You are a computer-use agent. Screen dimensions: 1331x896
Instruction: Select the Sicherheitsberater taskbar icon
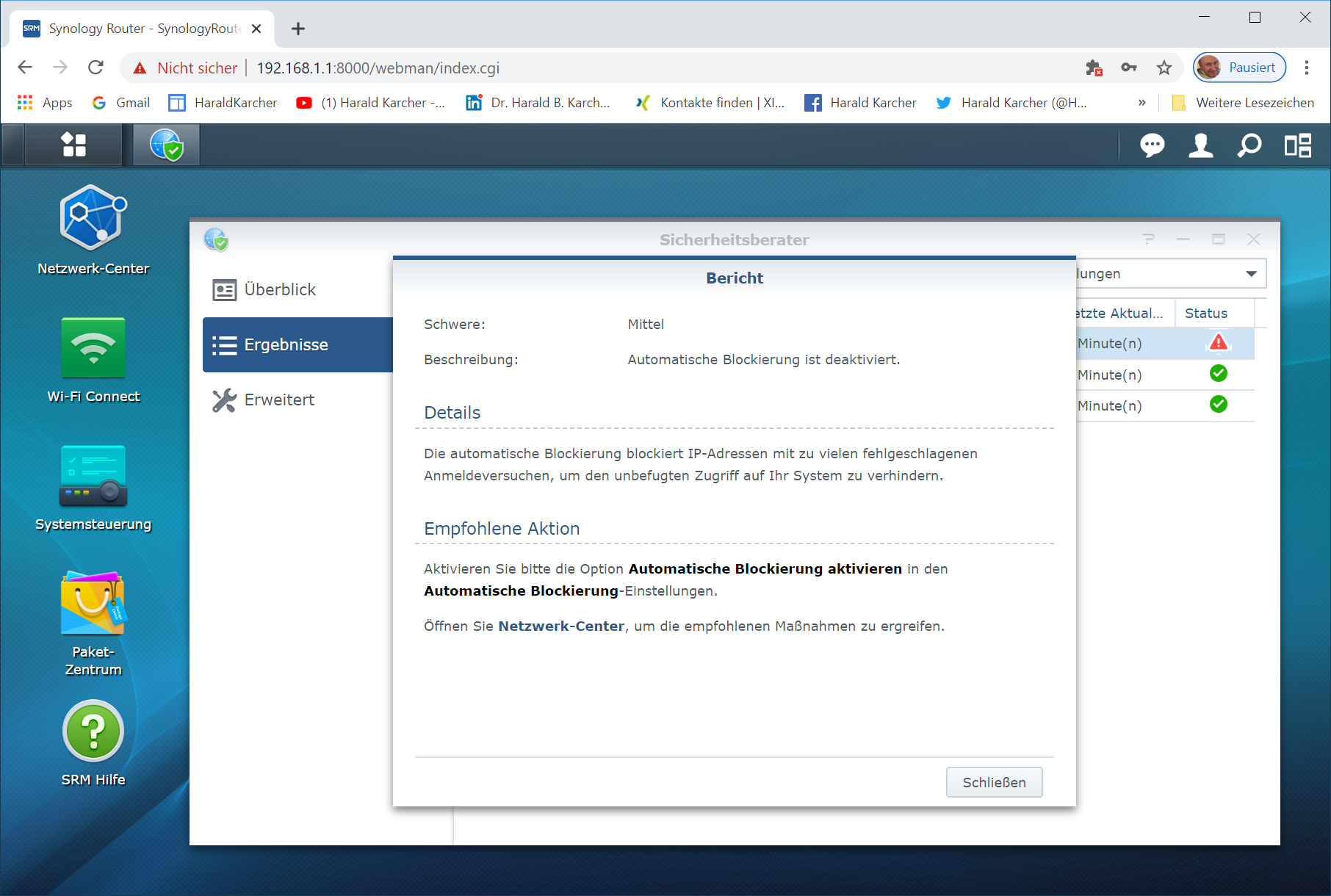[x=166, y=145]
